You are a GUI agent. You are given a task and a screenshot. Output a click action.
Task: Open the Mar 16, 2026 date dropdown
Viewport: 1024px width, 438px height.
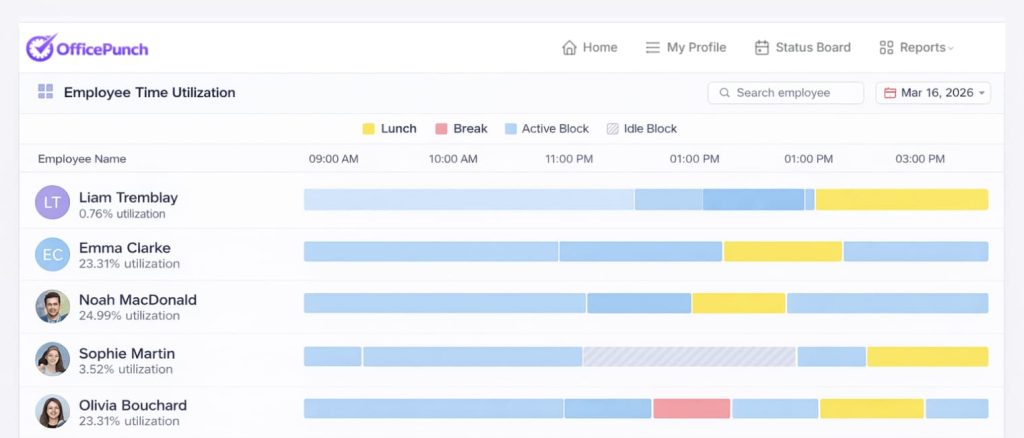click(x=934, y=93)
